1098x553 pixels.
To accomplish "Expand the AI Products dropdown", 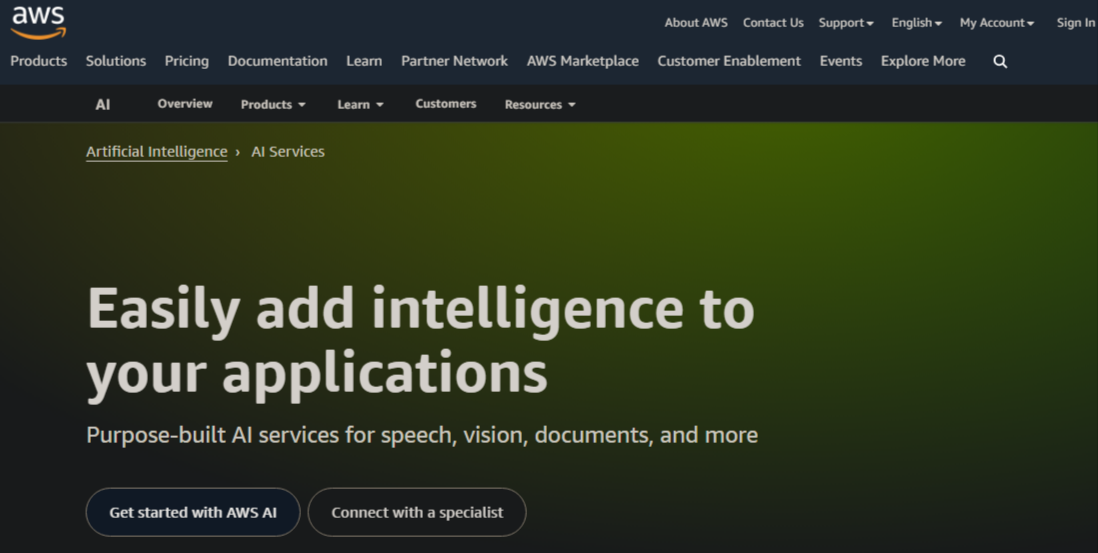I will [x=273, y=104].
